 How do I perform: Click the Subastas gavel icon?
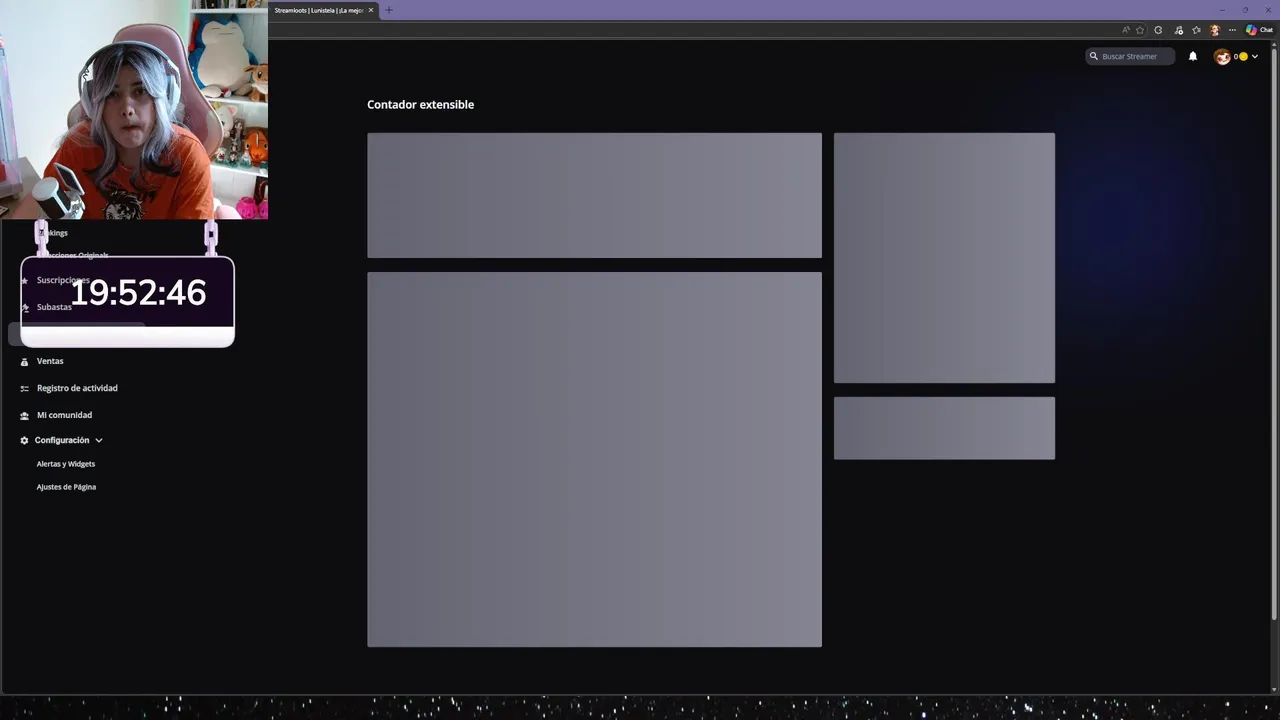tap(25, 307)
